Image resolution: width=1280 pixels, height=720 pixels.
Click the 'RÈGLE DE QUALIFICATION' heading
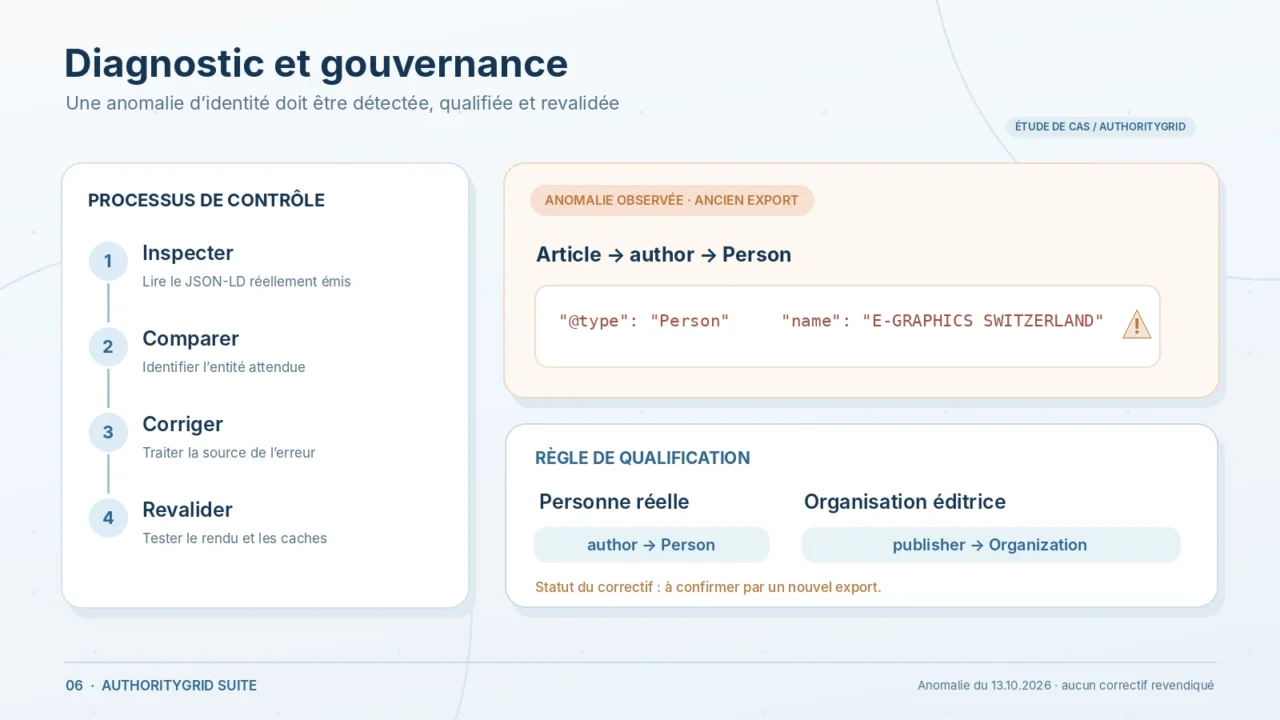tap(642, 458)
